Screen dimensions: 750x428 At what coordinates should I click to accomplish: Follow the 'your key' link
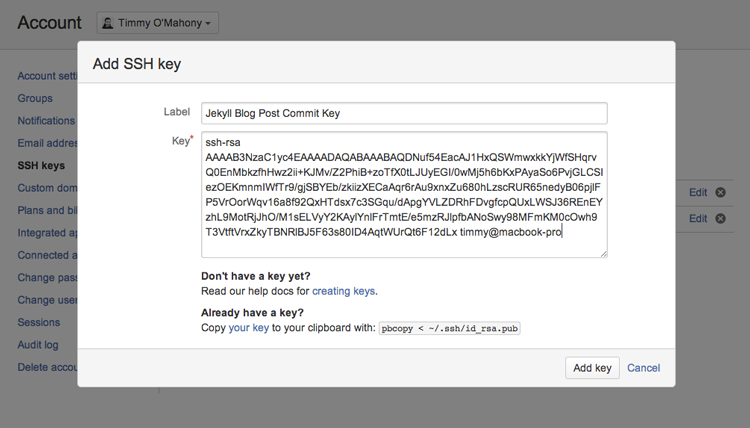(x=249, y=328)
